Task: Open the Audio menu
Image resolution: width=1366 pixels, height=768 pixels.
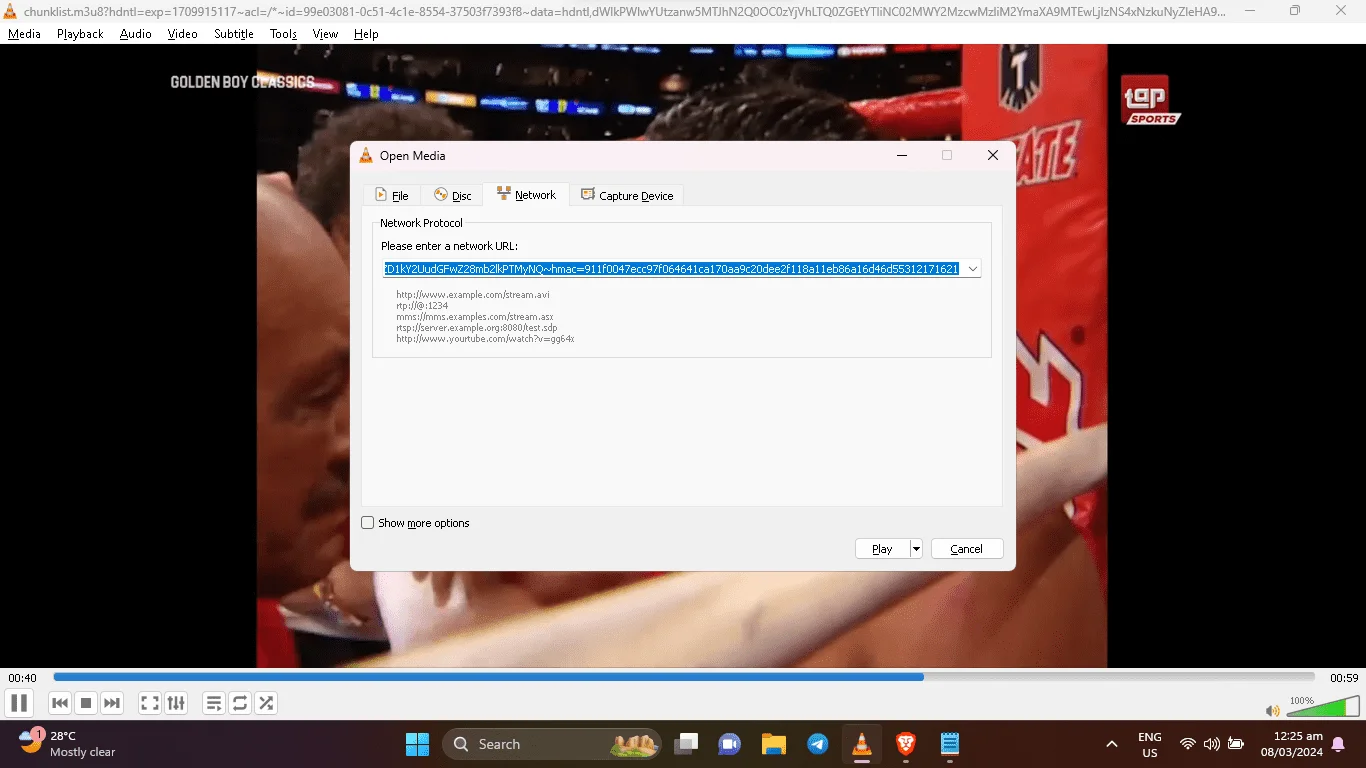Action: 135,33
